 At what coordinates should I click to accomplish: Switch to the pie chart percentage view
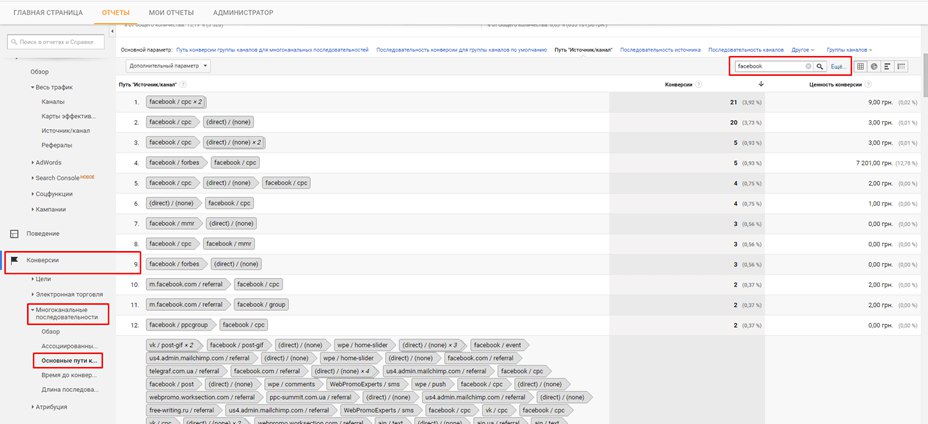(x=874, y=66)
